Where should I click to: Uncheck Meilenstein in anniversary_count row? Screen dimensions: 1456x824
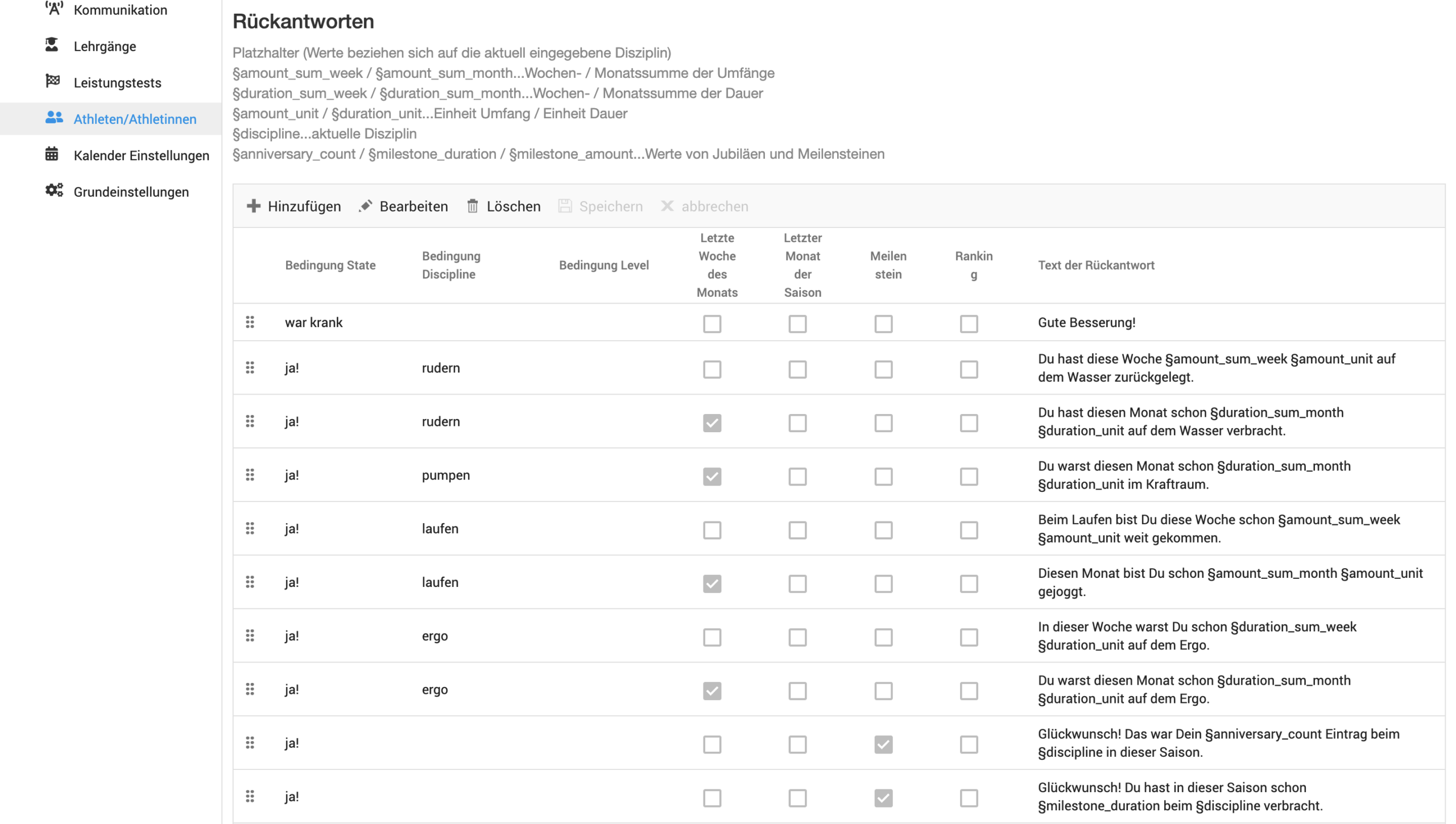coord(883,744)
